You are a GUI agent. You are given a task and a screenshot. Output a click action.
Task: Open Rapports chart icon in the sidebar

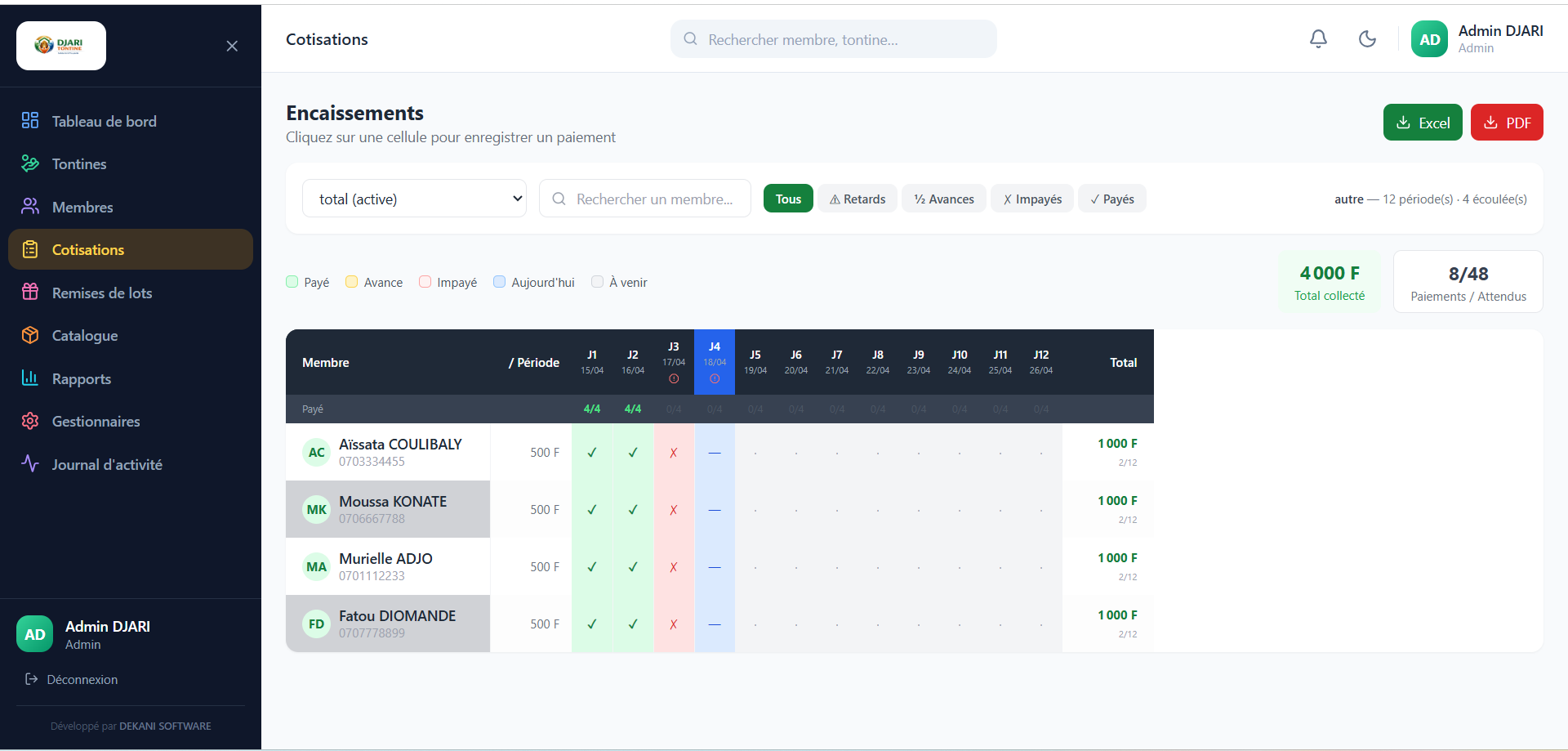coord(30,378)
